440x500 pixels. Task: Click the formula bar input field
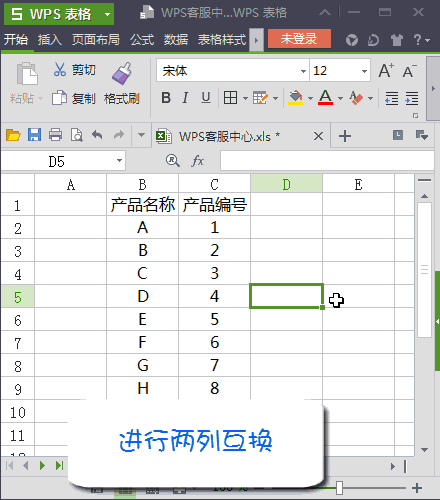(x=327, y=161)
